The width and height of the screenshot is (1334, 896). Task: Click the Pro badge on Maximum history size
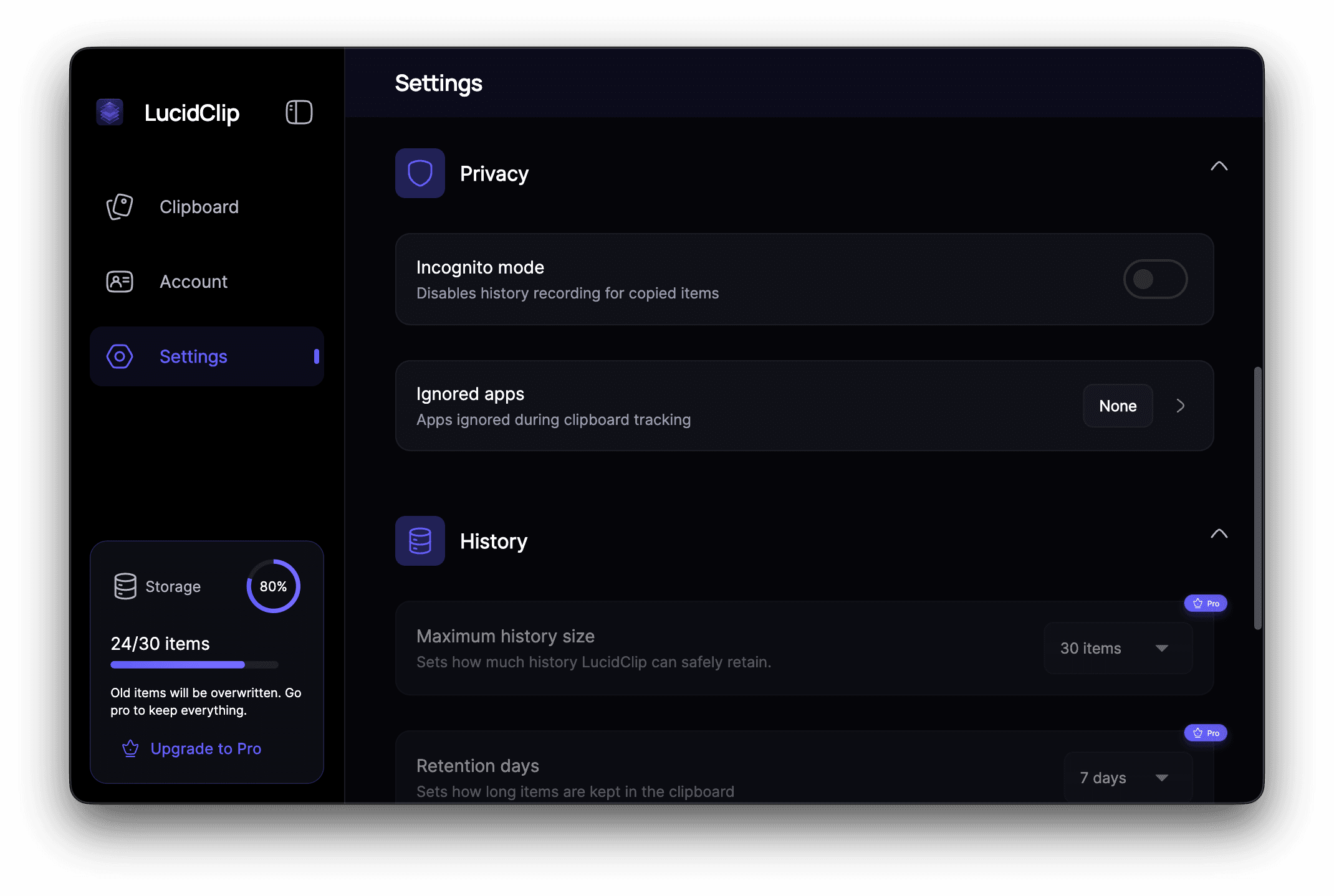(1205, 603)
